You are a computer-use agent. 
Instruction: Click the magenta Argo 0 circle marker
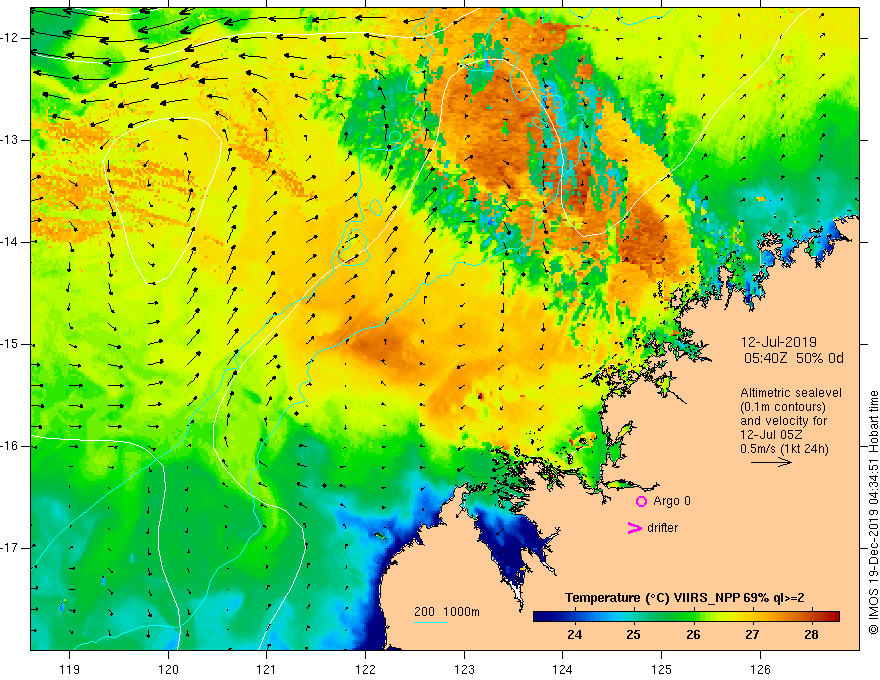point(641,502)
